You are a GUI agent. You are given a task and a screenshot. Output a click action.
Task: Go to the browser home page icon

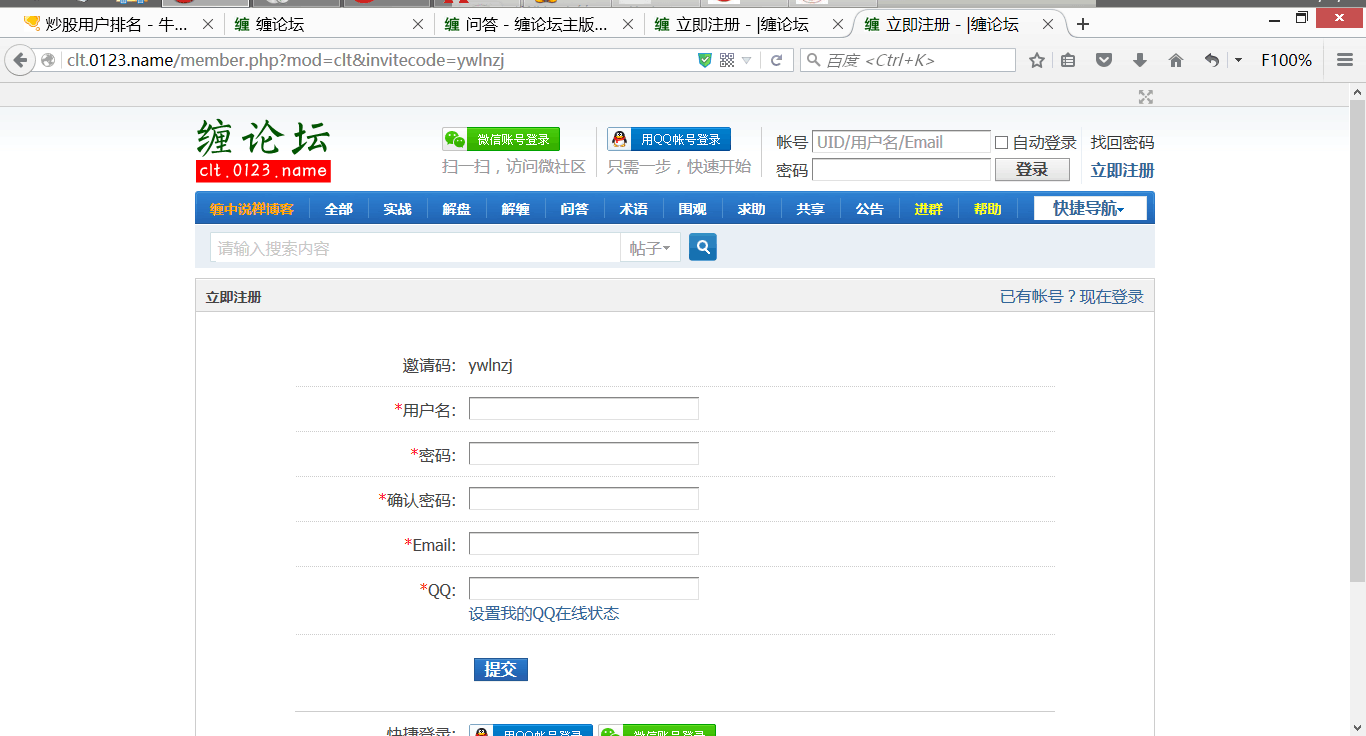pyautogui.click(x=1176, y=61)
